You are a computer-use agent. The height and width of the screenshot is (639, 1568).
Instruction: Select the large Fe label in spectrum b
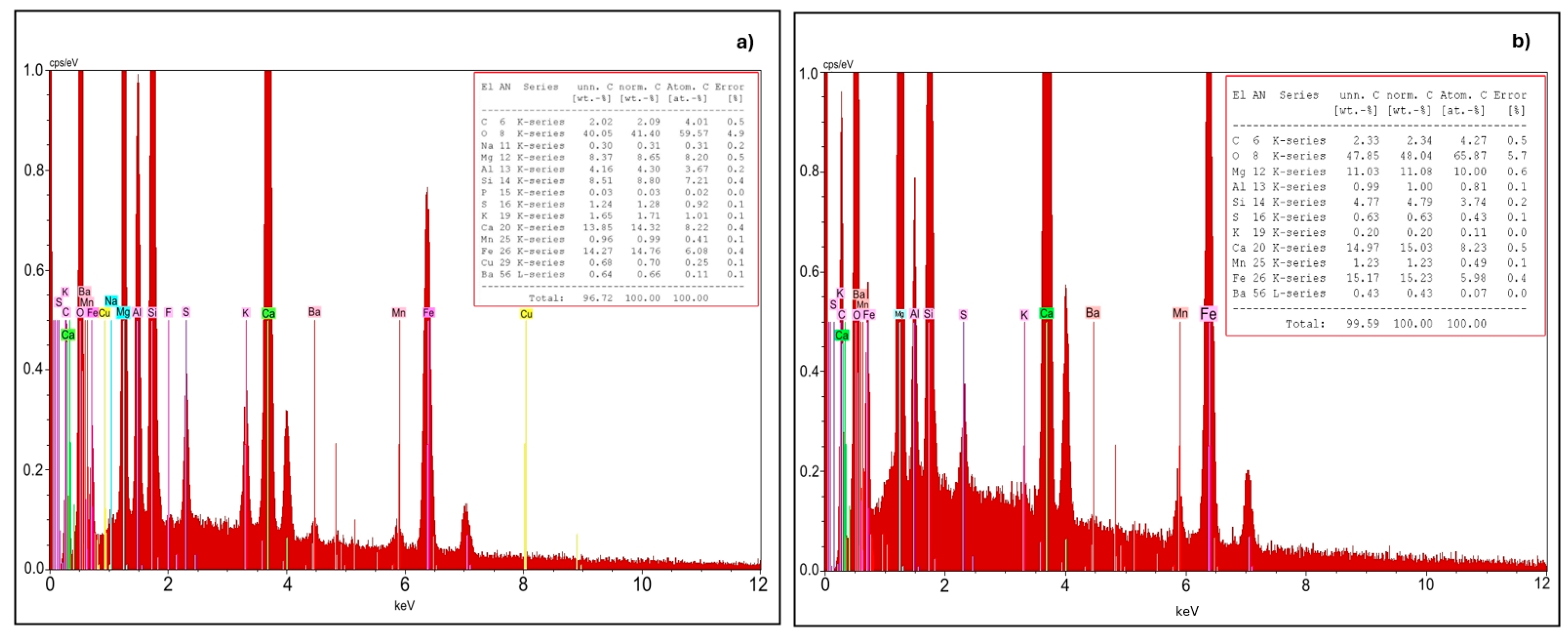pos(1208,314)
